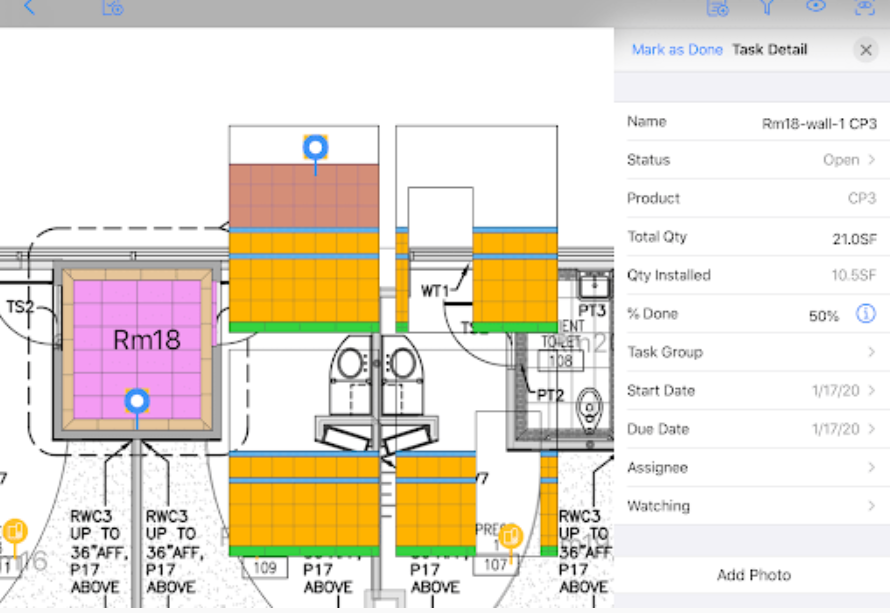Close the Task Detail panel
Screen dimensions: 890x613
point(866,50)
